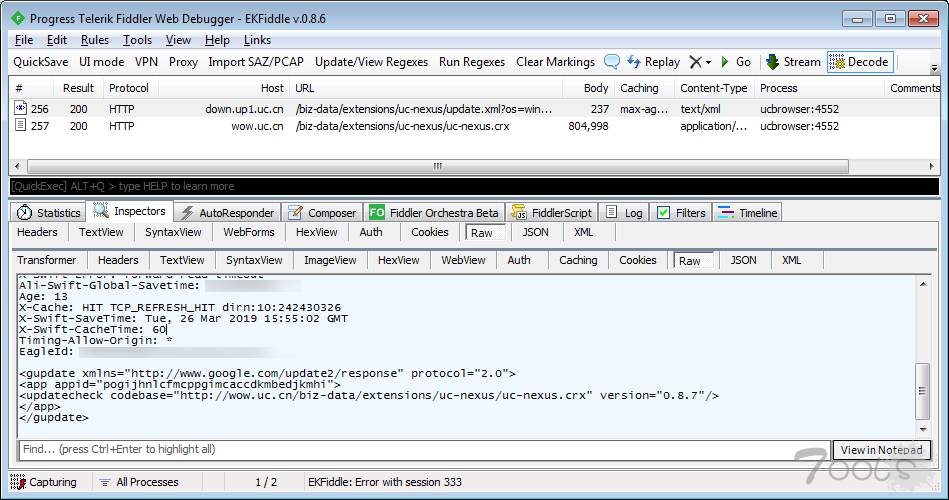Open the Rules menu

pyautogui.click(x=95, y=40)
